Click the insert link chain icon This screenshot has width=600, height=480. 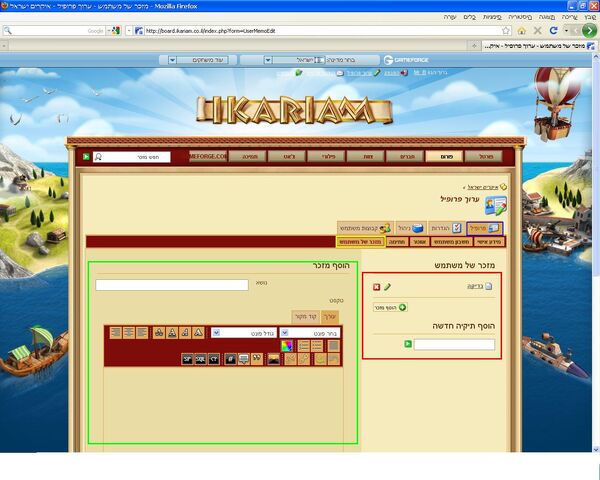304,359
